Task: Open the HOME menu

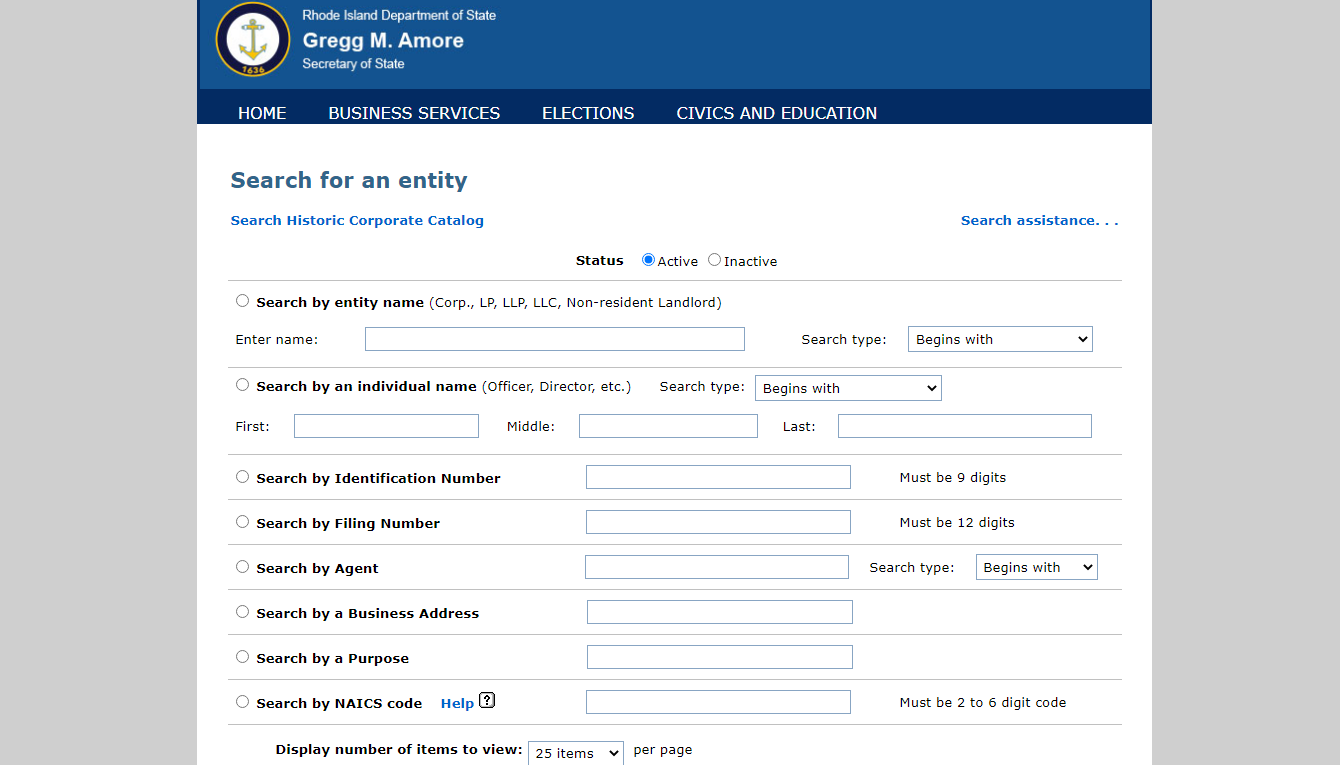Action: pyautogui.click(x=262, y=113)
